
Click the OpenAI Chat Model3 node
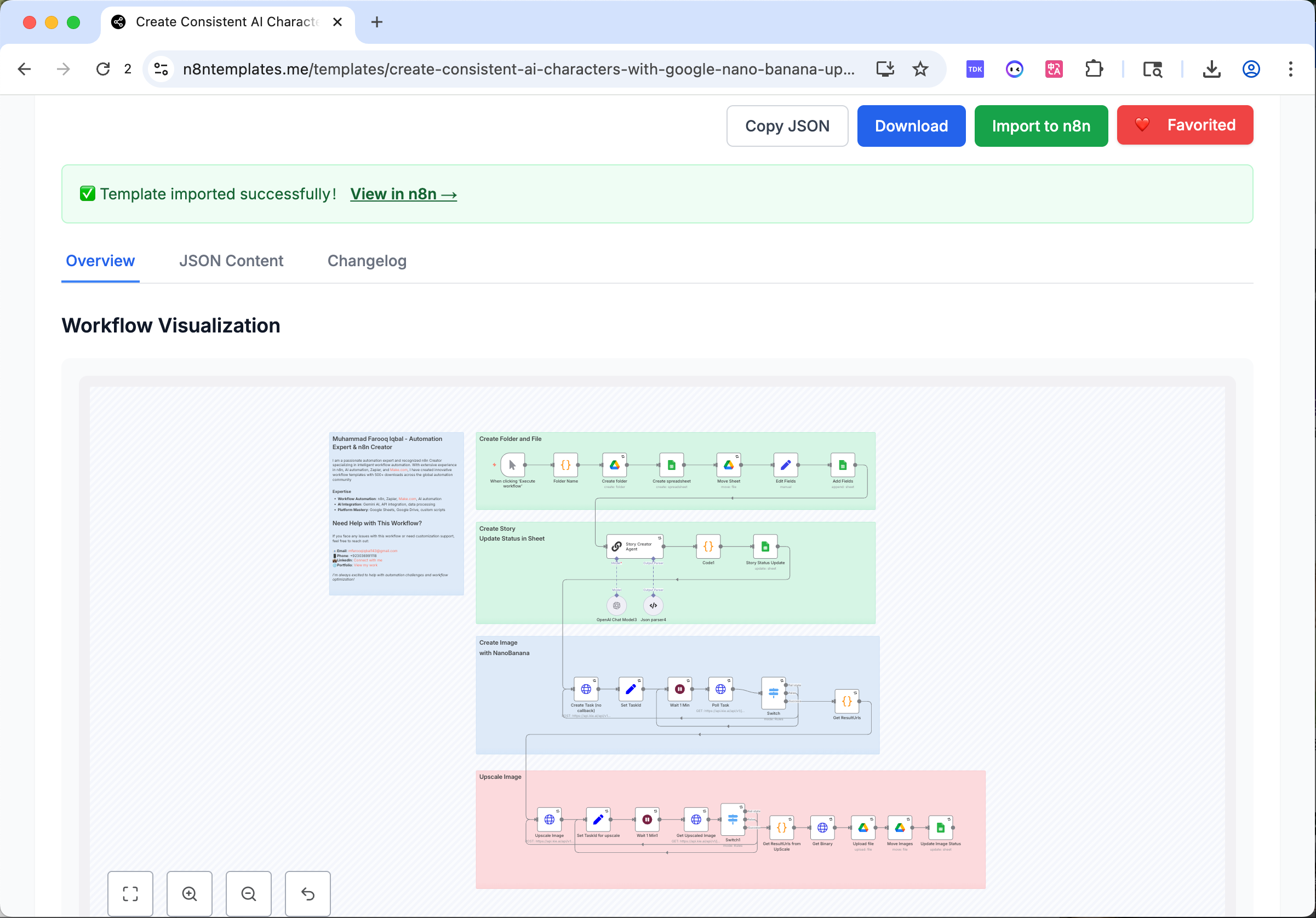tap(616, 605)
